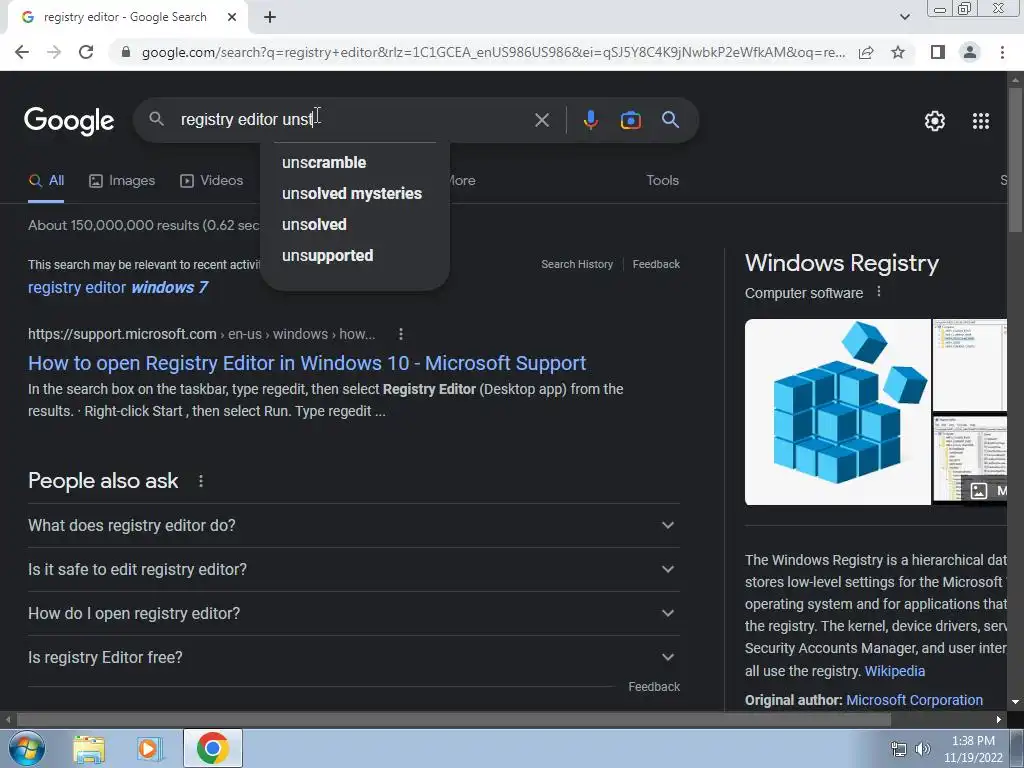This screenshot has width=1024, height=768.
Task: Open the Microsoft Corporation author link
Action: pos(914,700)
